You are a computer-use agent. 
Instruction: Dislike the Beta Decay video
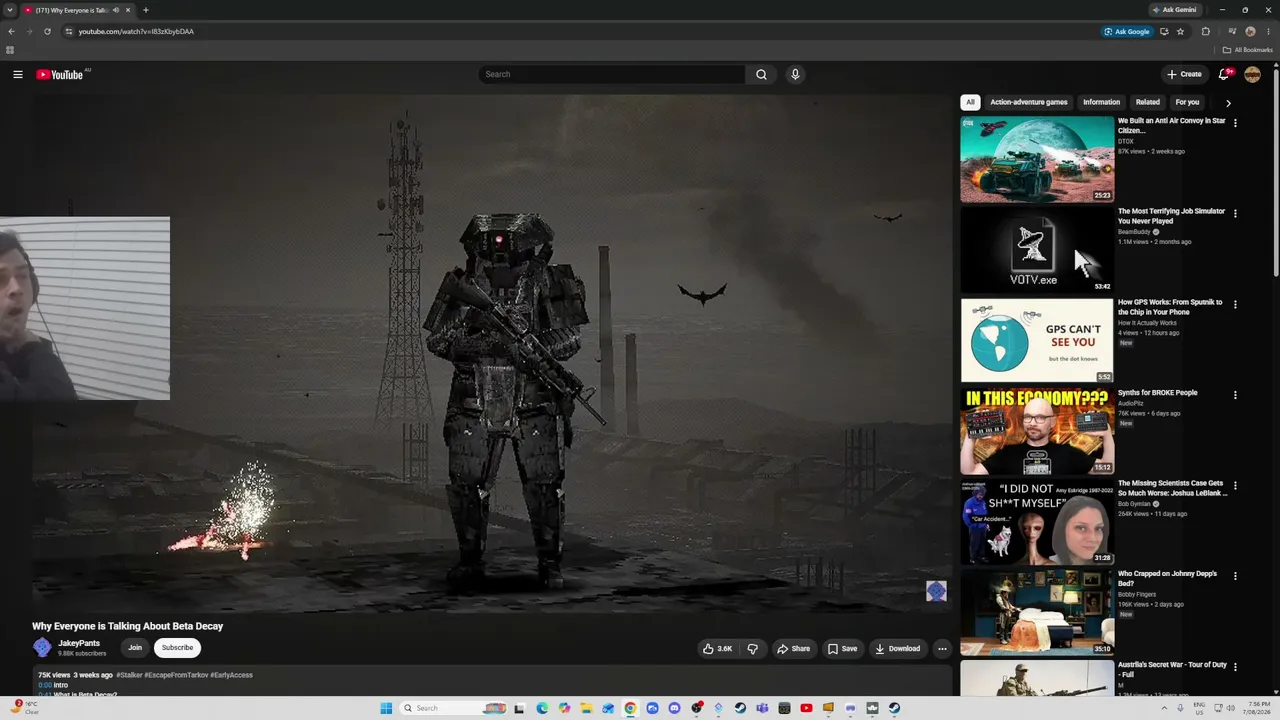point(753,648)
